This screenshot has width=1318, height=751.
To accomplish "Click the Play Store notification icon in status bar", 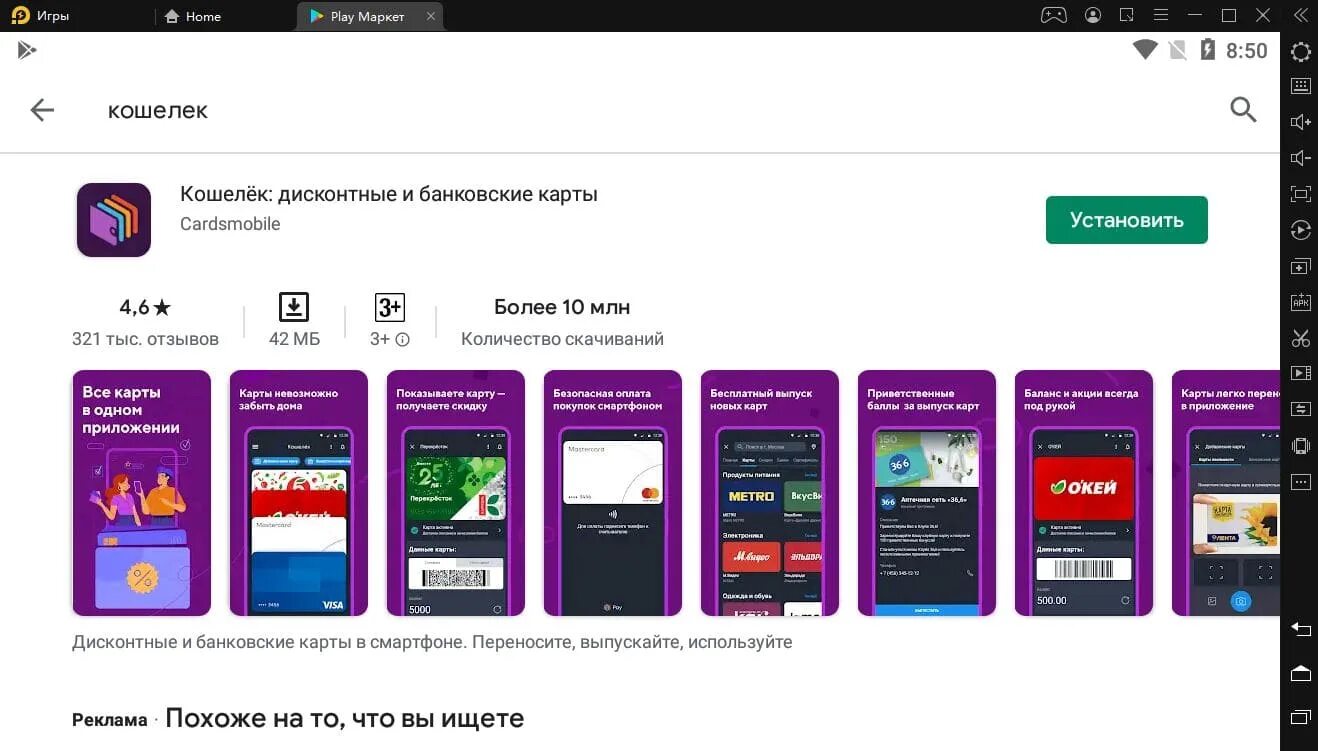I will click(27, 50).
